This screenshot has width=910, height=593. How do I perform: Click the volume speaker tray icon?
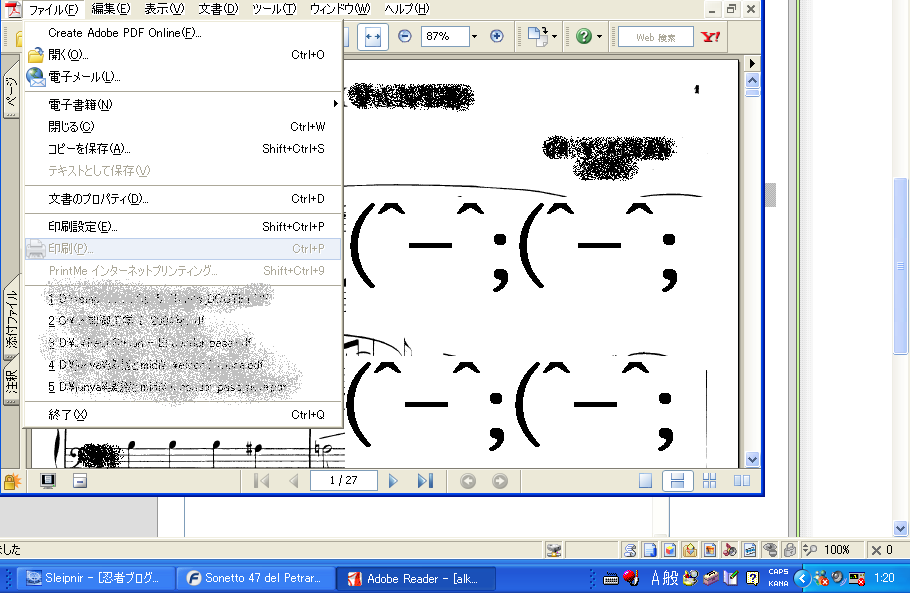[x=838, y=578]
